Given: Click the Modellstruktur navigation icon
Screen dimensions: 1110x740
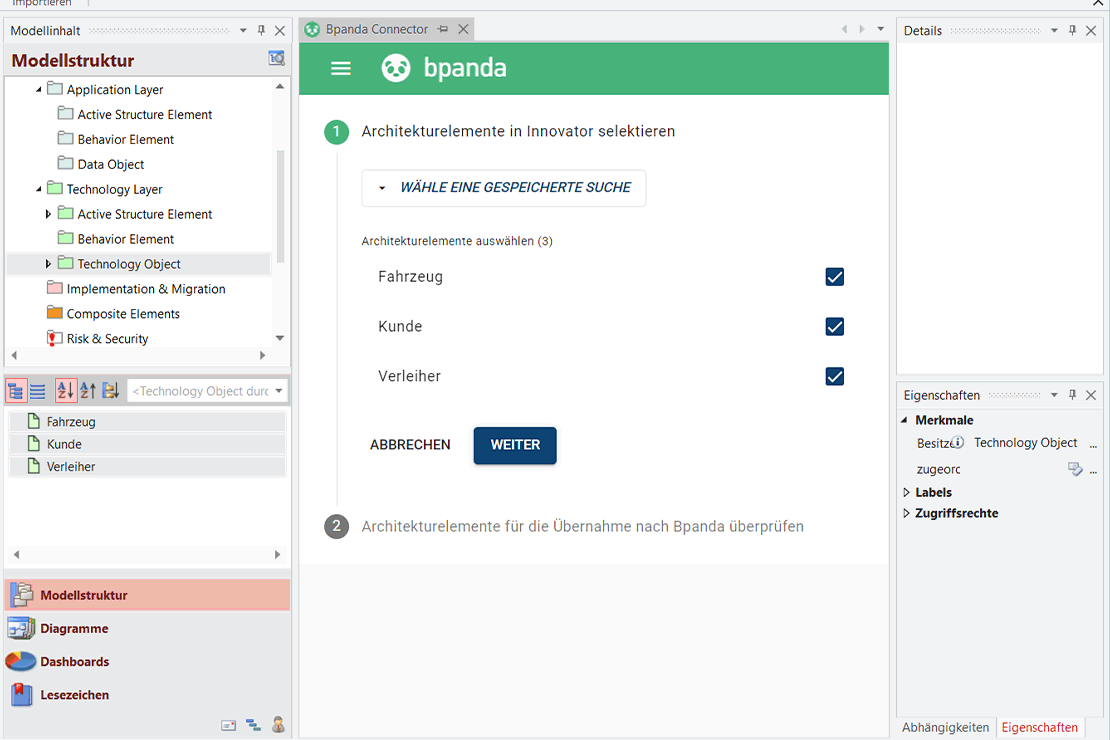Looking at the screenshot, I should pyautogui.click(x=22, y=595).
